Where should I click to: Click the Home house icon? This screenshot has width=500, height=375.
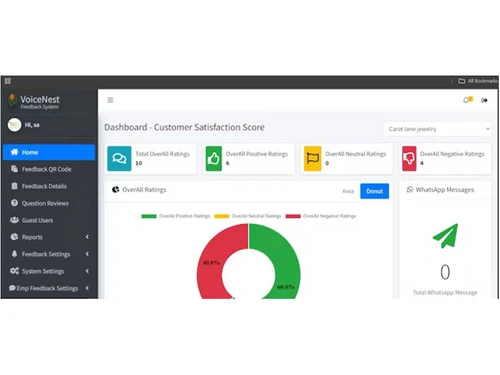pos(14,152)
